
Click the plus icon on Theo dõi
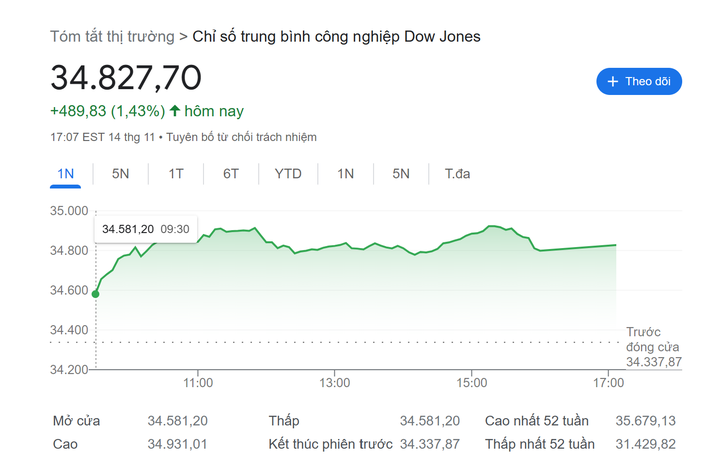[612, 82]
